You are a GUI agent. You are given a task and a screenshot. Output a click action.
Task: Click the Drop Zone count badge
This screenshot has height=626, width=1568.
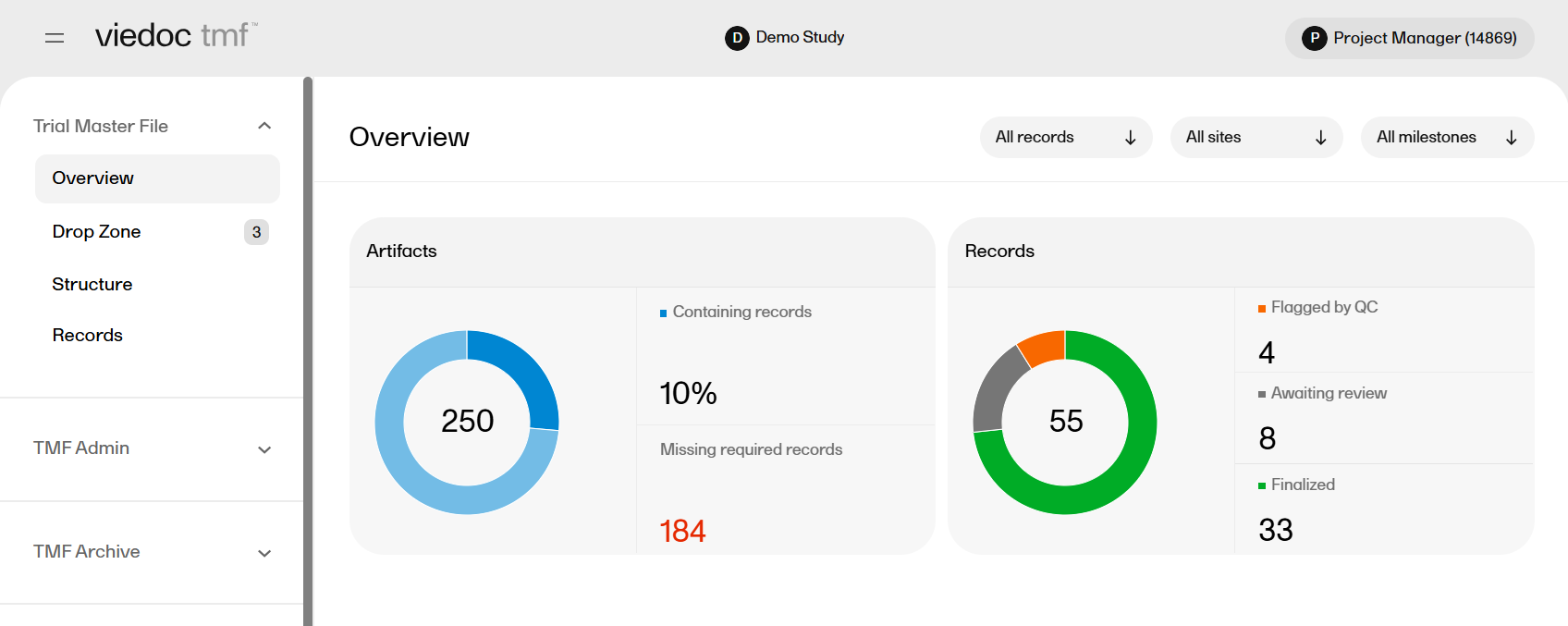coord(256,232)
